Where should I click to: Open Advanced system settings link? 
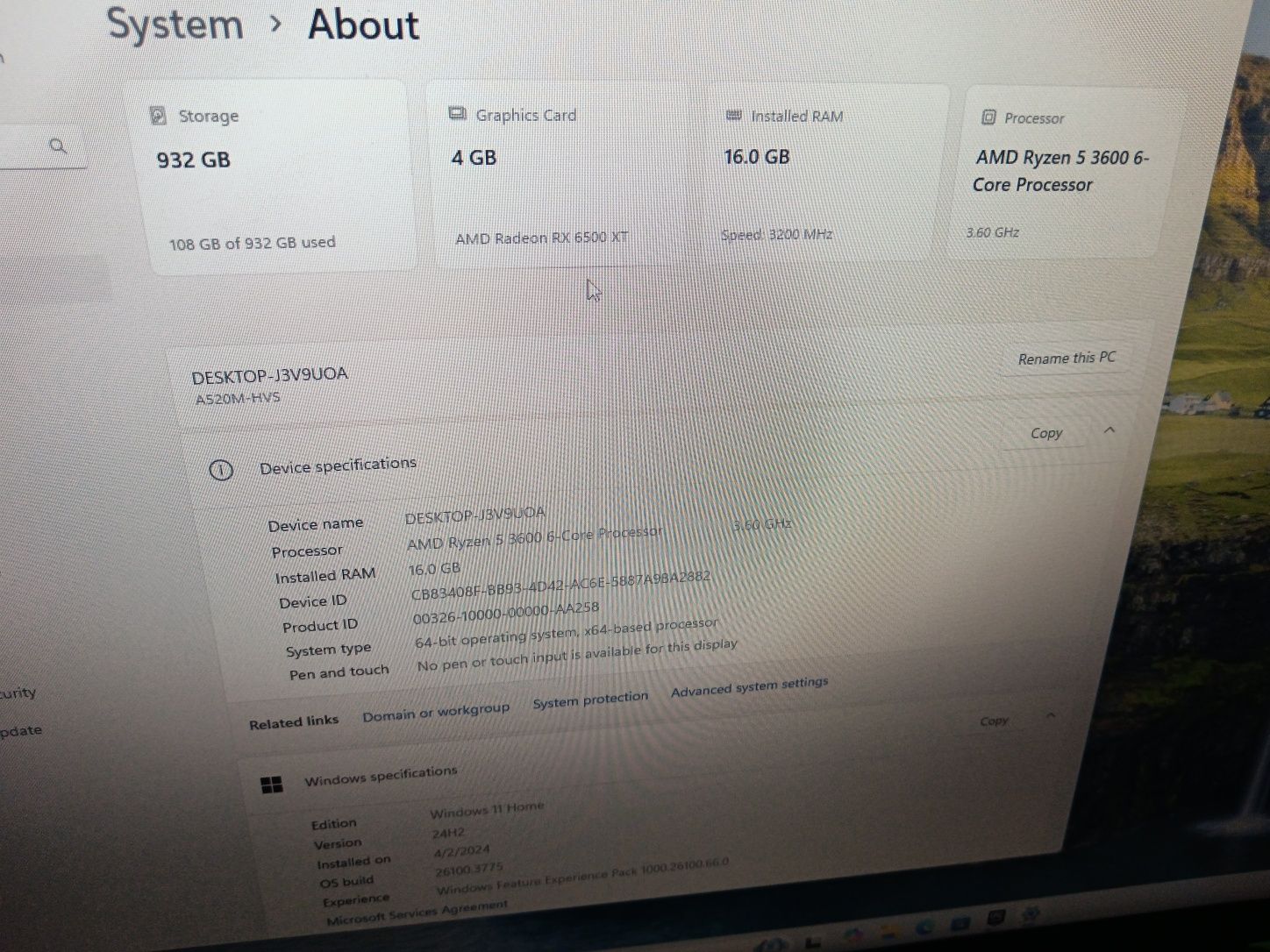(x=749, y=686)
